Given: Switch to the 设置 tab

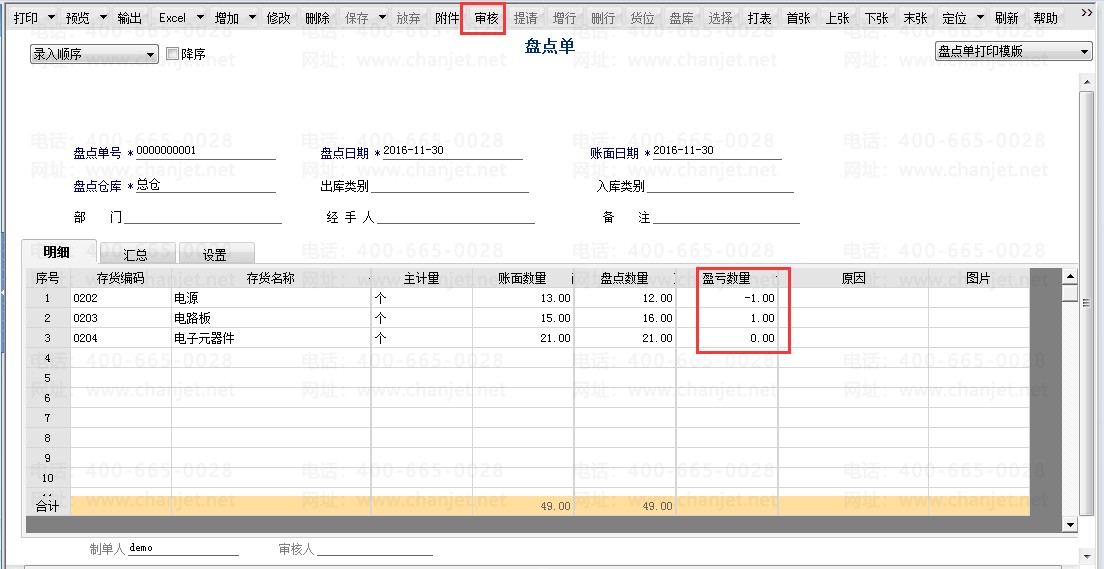Looking at the screenshot, I should tap(215, 254).
